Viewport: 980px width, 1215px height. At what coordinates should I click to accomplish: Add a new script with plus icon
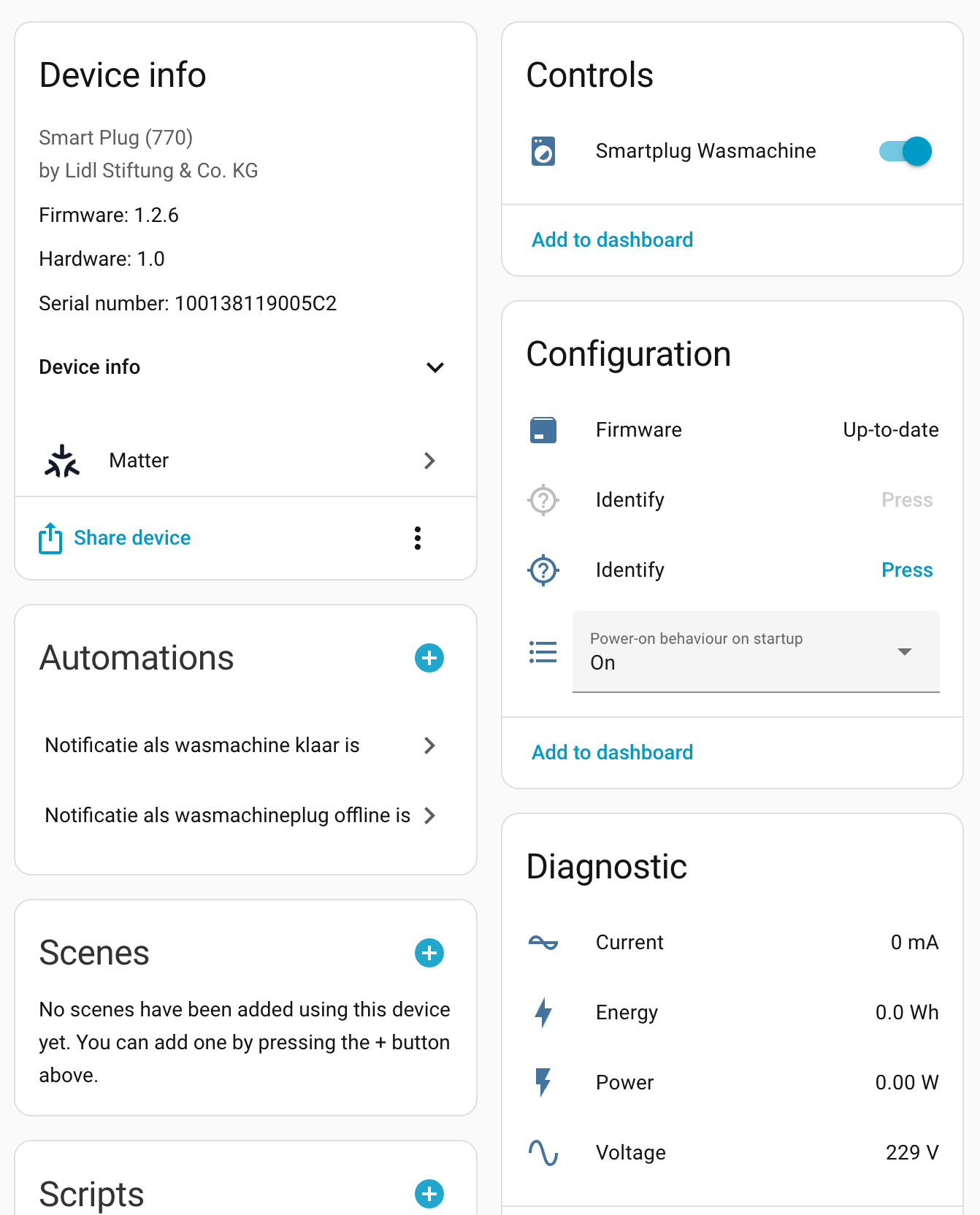click(x=429, y=1194)
